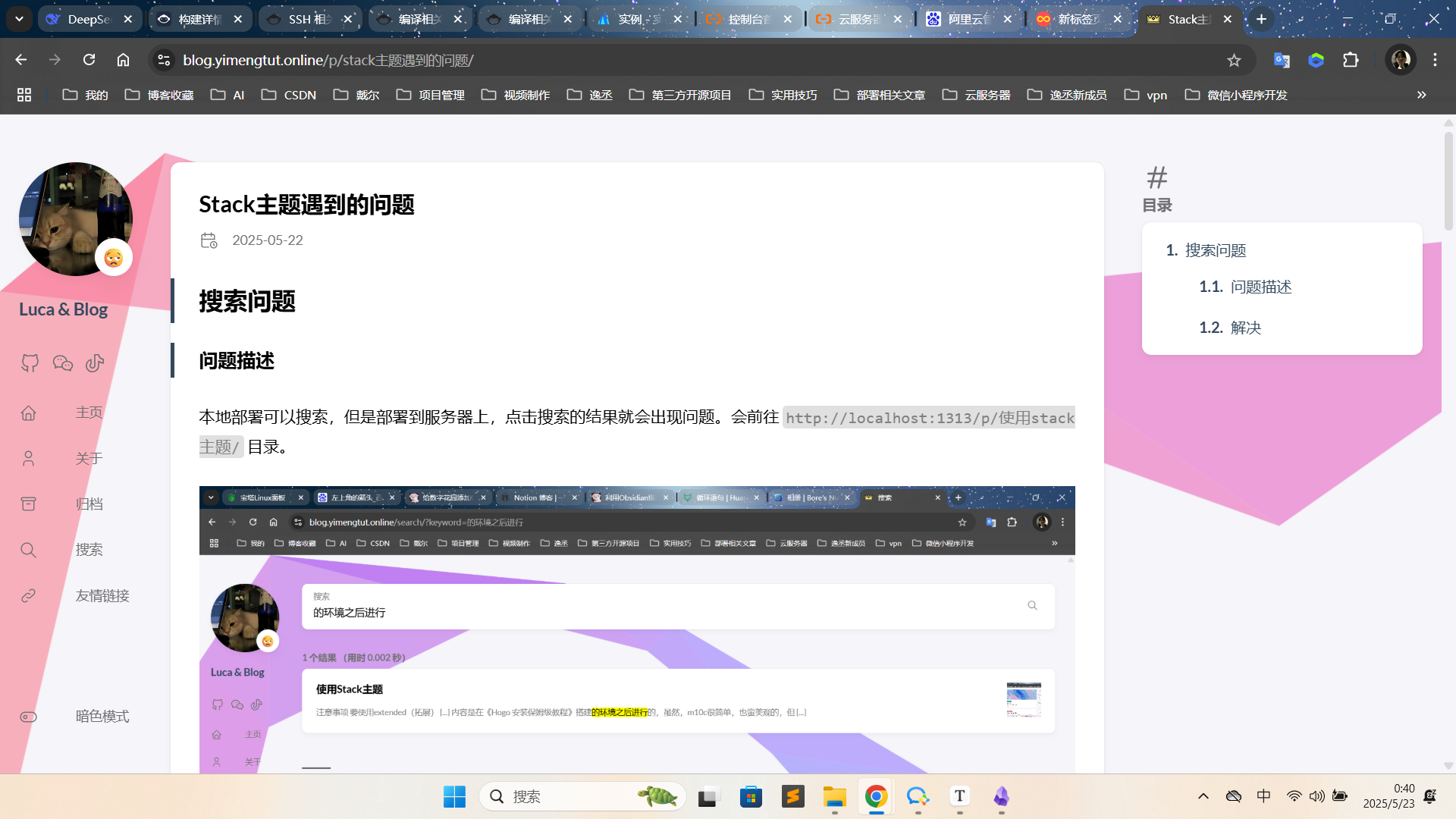Screen dimensions: 1456x819
Task: Open the tab search dropdown arrow
Action: pos(19,19)
